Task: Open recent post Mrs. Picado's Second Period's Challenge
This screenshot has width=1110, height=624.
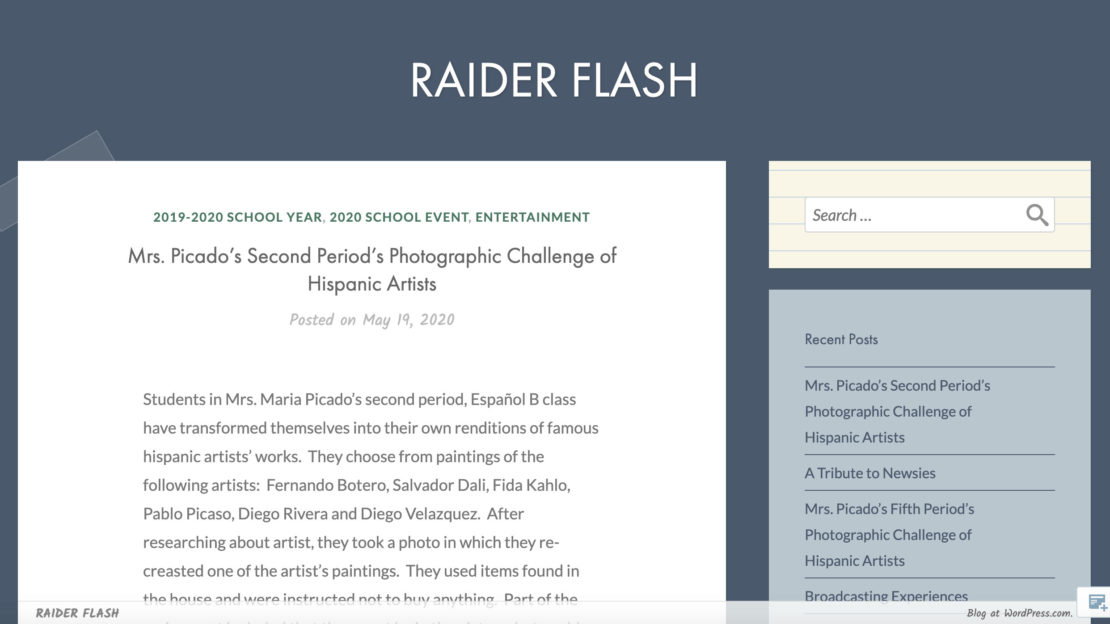Action: pyautogui.click(x=897, y=411)
